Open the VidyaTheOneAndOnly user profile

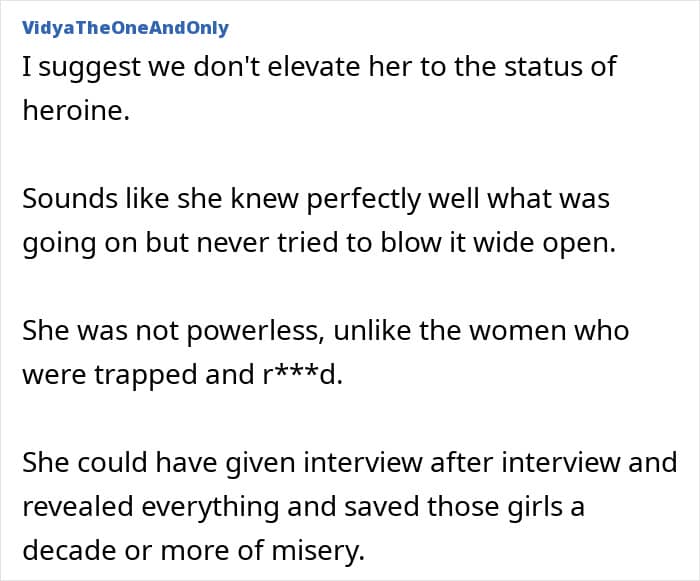(x=125, y=28)
